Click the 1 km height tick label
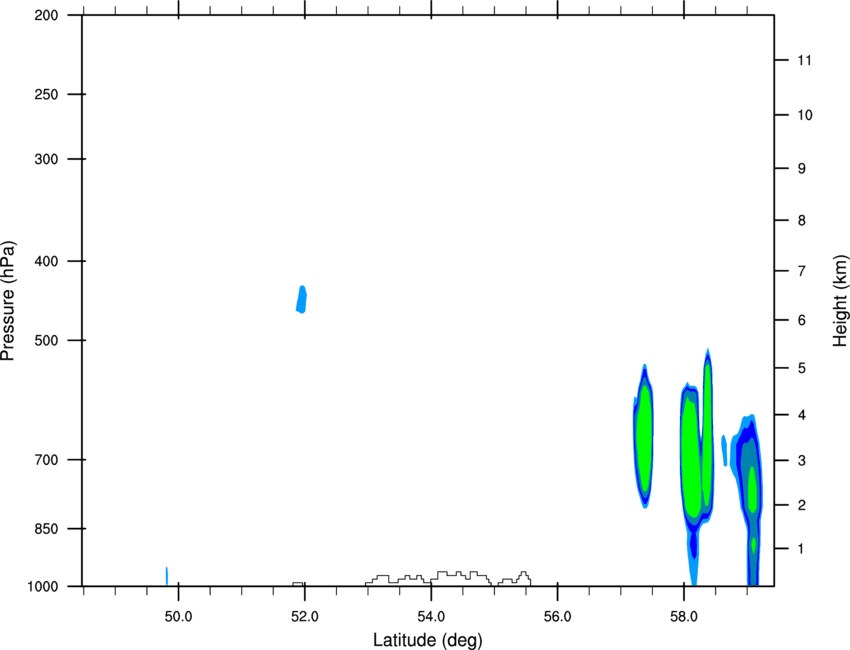Screen dimensions: 850x650 click(x=802, y=549)
